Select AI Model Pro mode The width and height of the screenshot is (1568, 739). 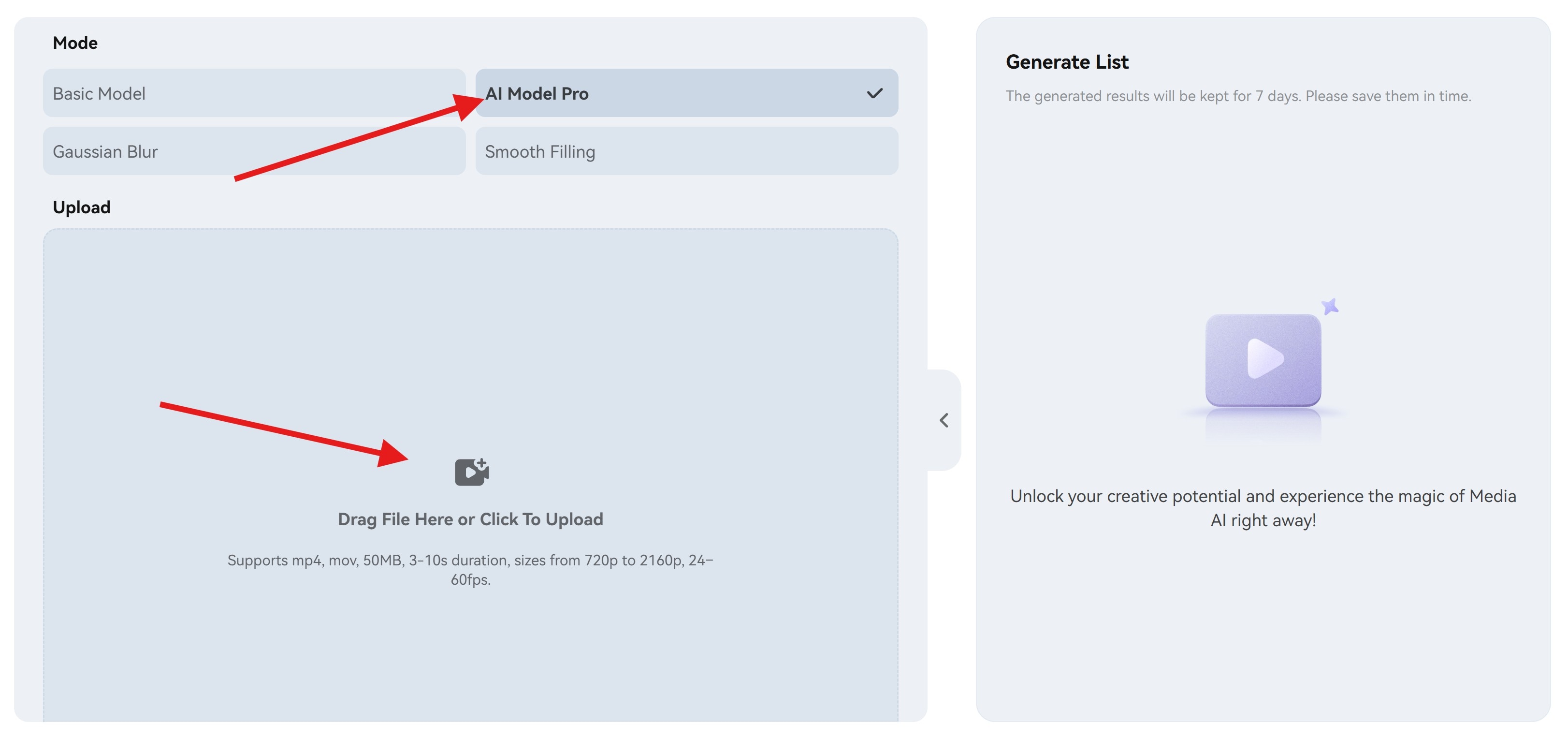pos(687,93)
